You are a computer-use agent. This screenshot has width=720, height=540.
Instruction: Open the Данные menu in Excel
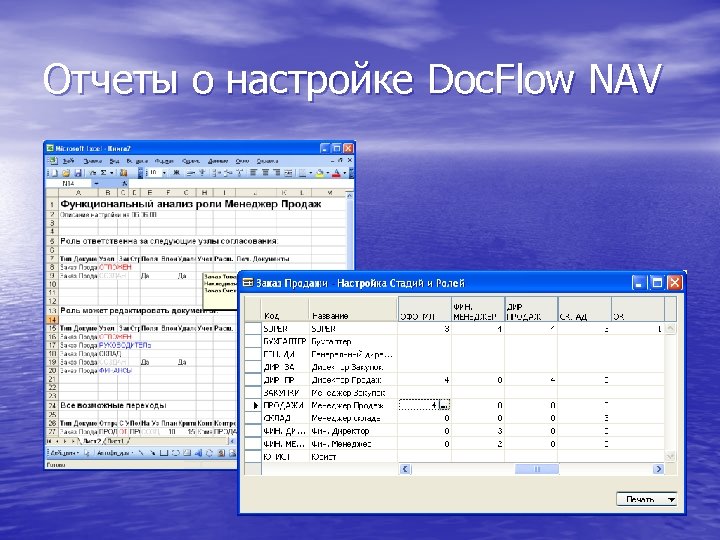coord(218,161)
